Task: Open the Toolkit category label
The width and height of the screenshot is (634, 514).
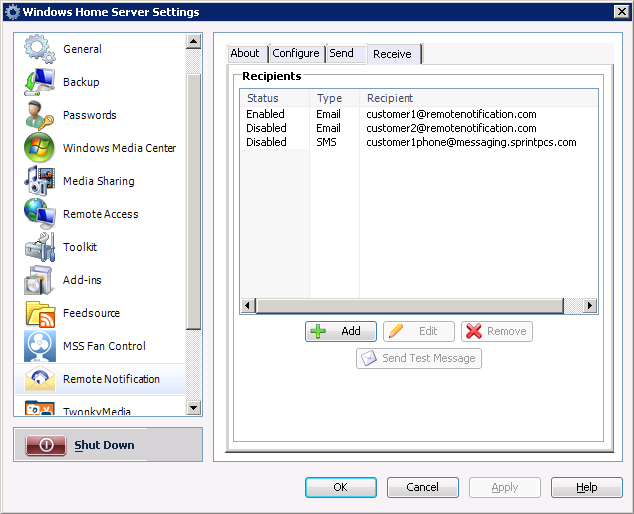Action: (80, 247)
